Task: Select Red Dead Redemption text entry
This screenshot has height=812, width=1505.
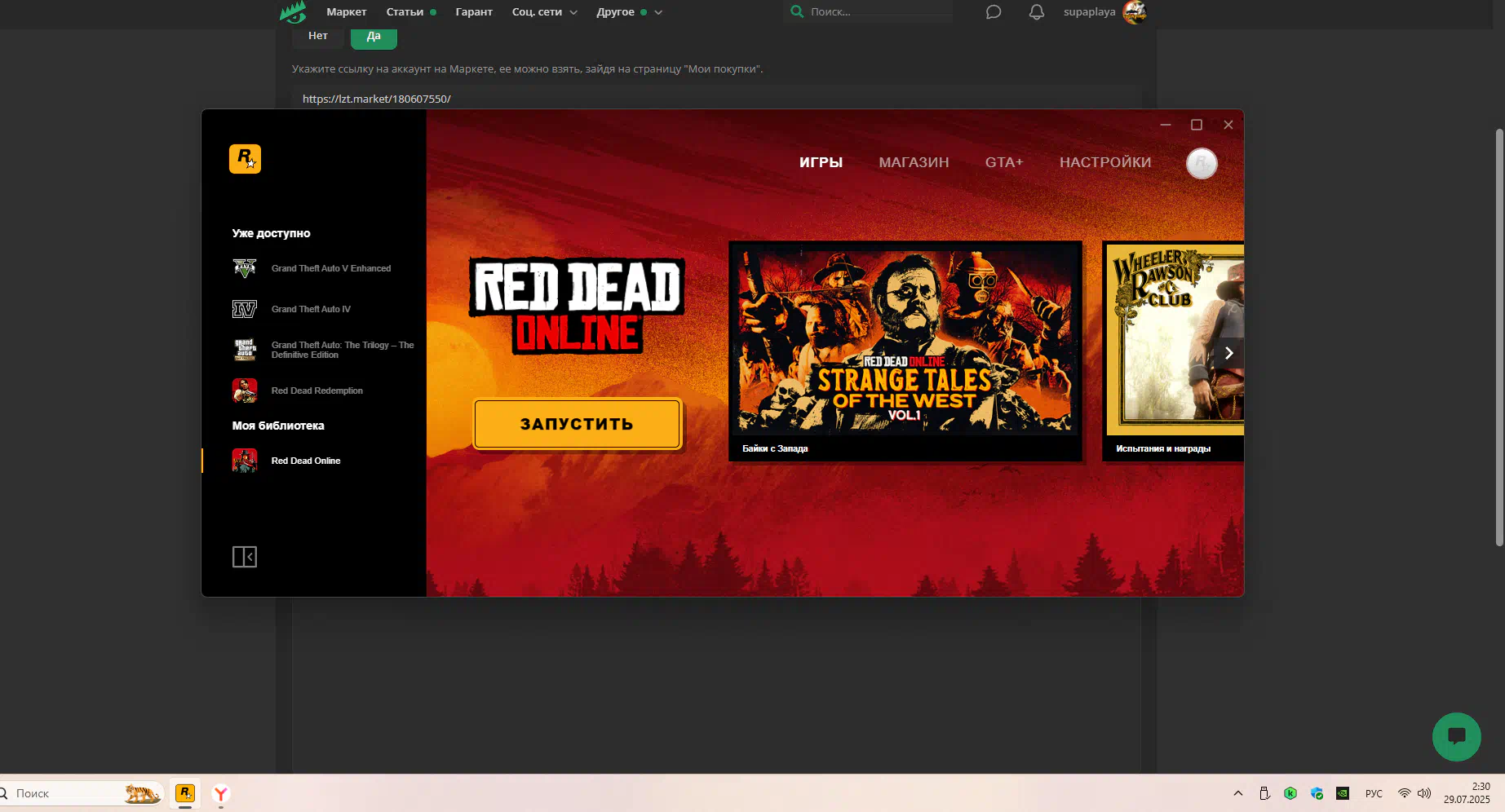Action: (x=317, y=391)
